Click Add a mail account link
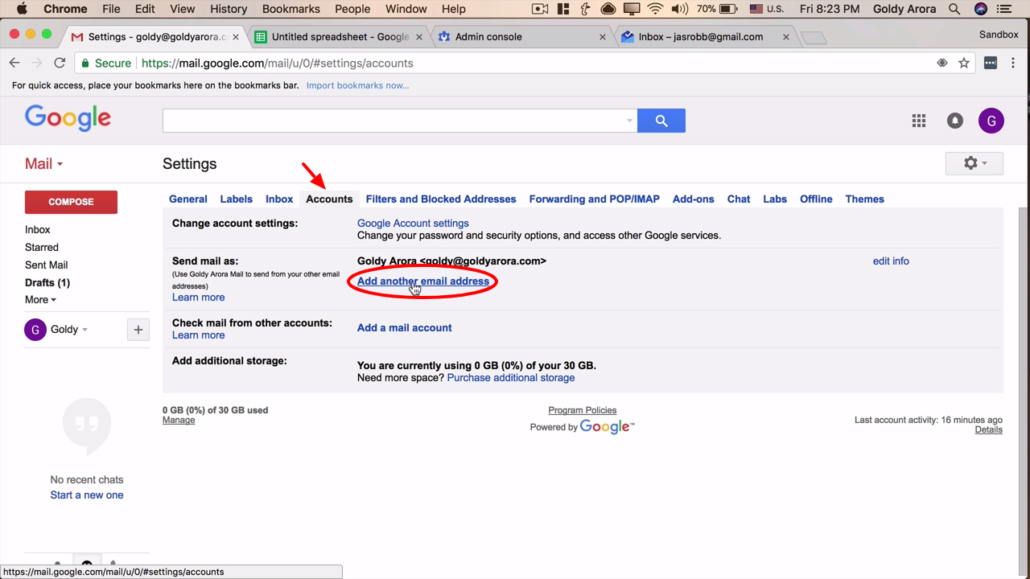This screenshot has width=1030, height=579. 404,328
